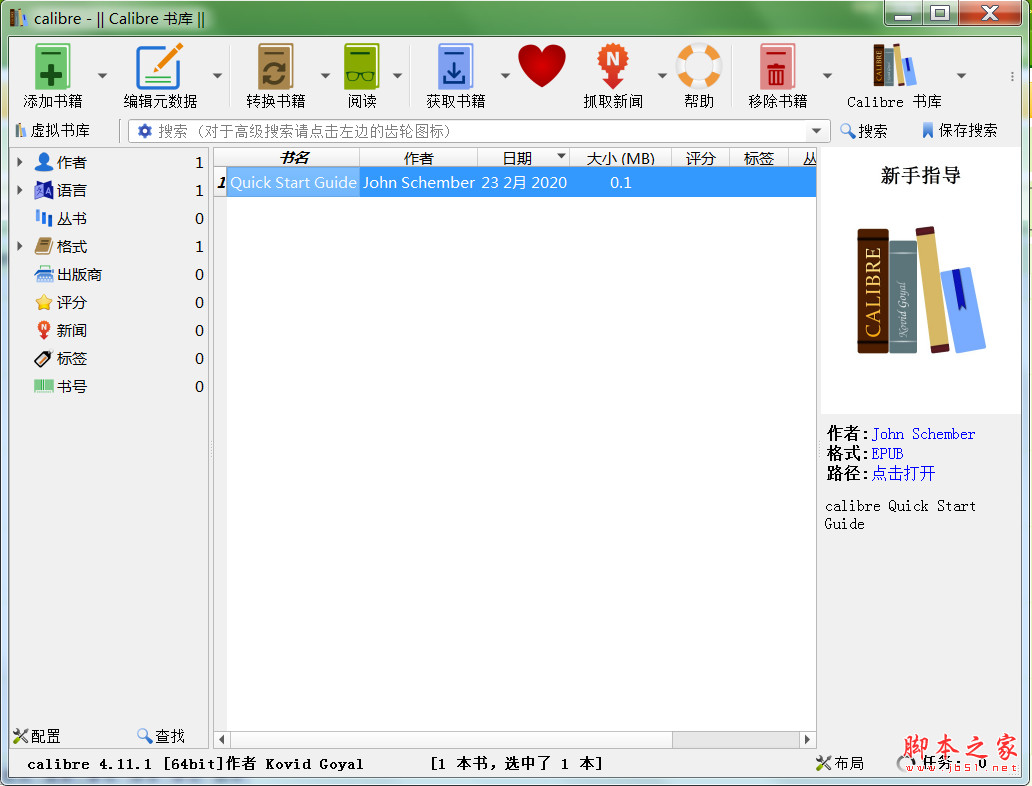Select the 格式 formats category
The image size is (1032, 786).
[x=71, y=247]
